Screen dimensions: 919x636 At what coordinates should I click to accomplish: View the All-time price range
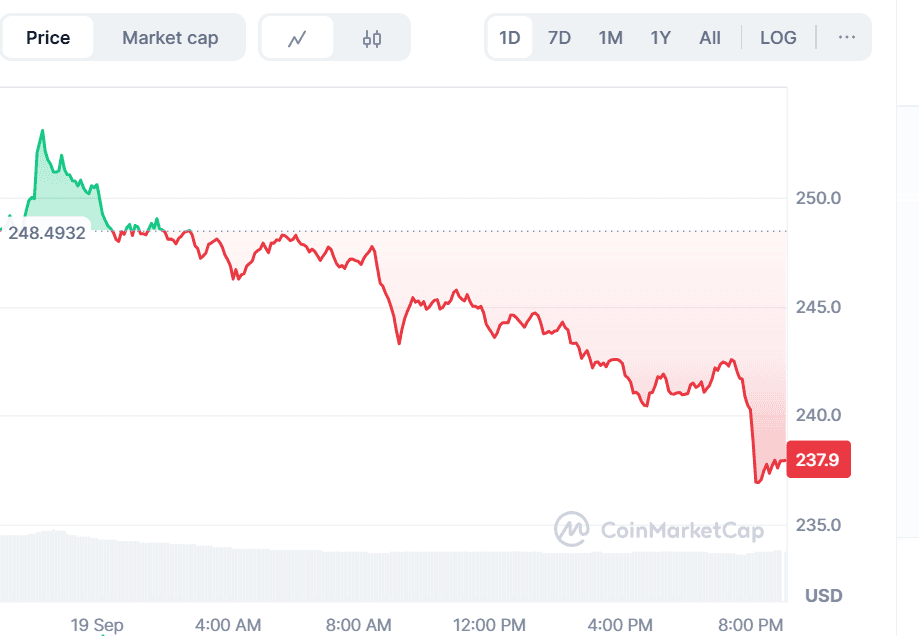(x=709, y=37)
